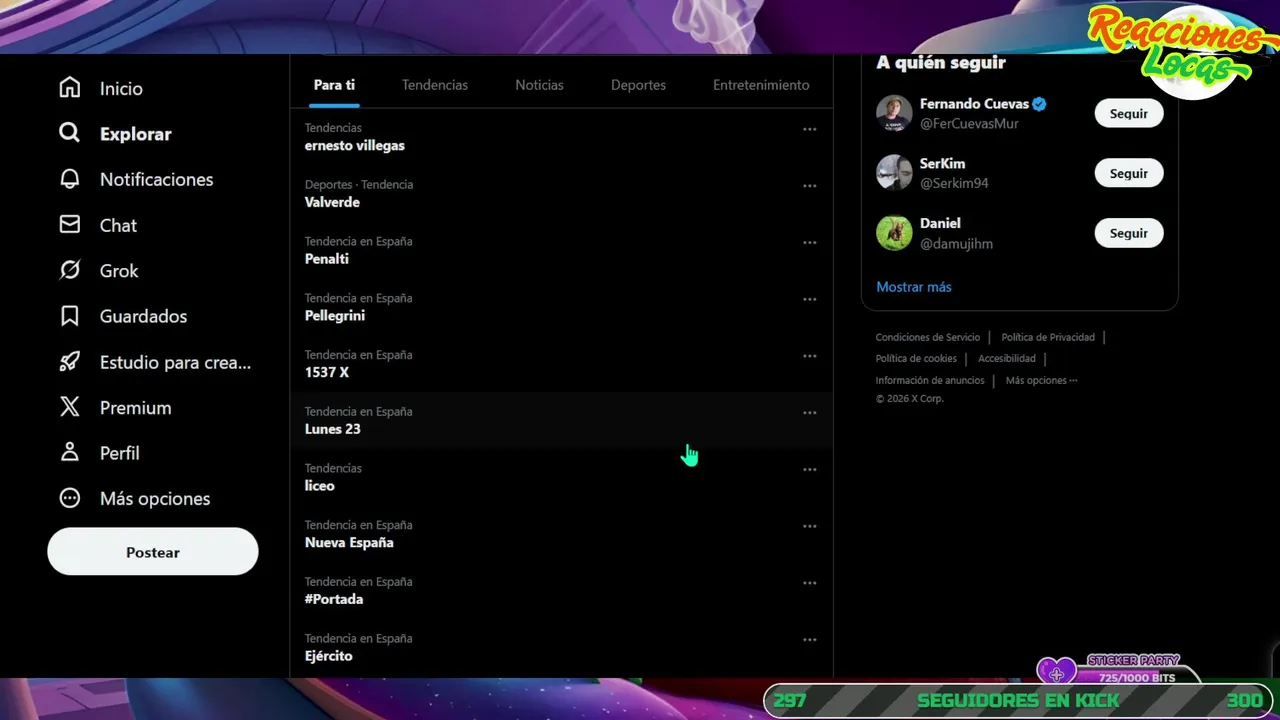Click the Chat envelope icon

[69, 225]
